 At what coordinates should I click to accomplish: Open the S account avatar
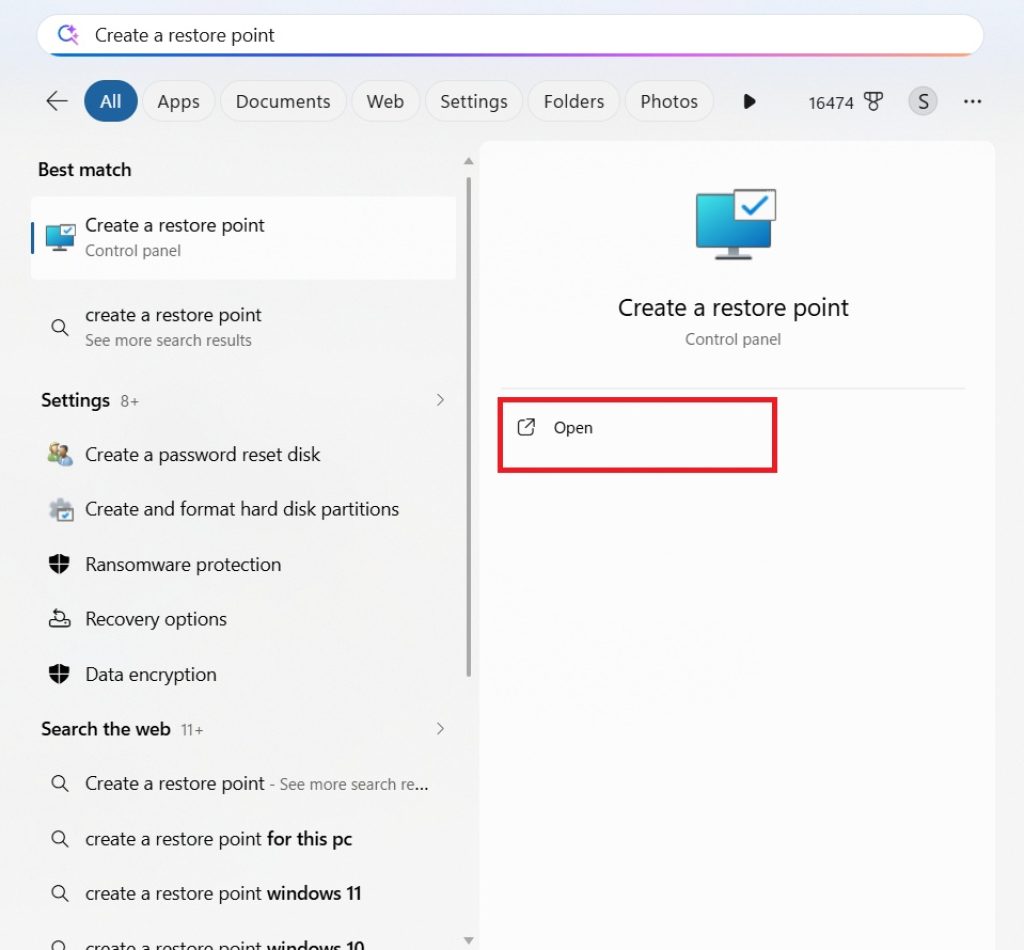tap(923, 101)
